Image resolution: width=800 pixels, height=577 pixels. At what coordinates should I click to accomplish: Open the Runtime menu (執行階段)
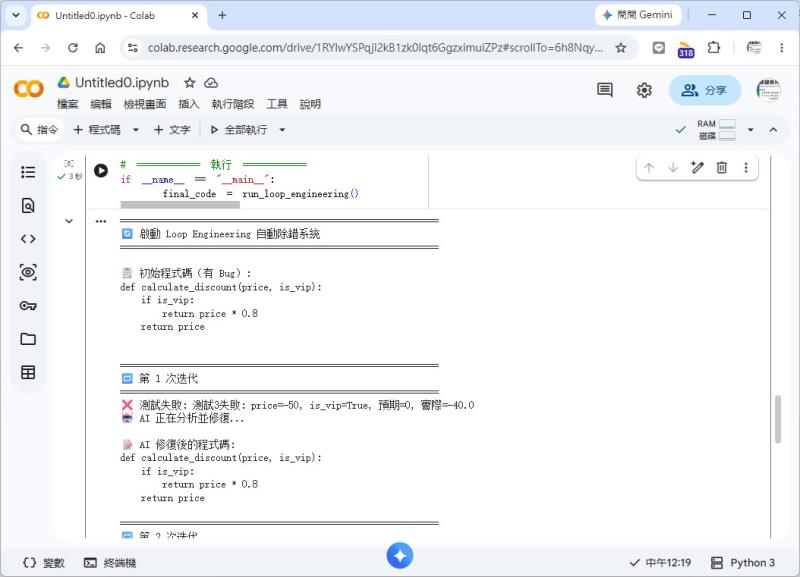233,104
